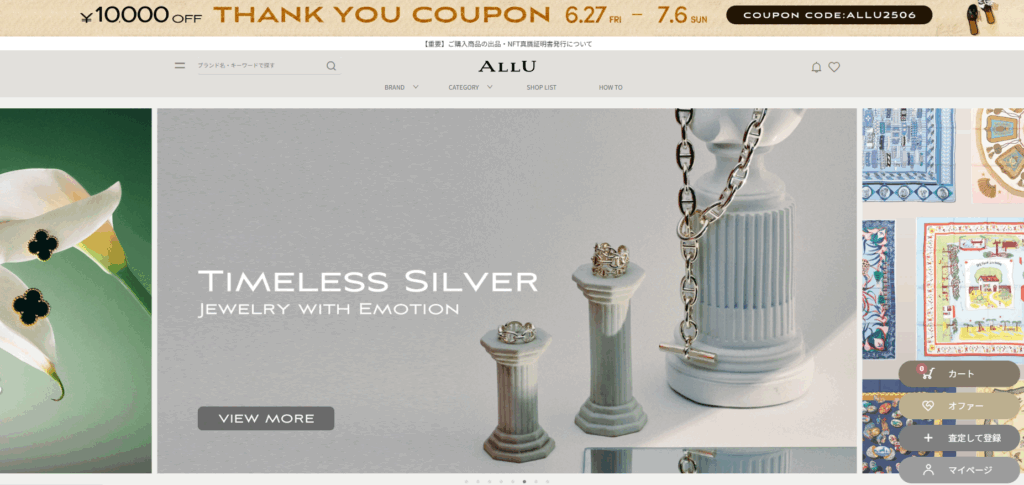
Task: Open the HOW TO menu item
Action: tap(611, 87)
